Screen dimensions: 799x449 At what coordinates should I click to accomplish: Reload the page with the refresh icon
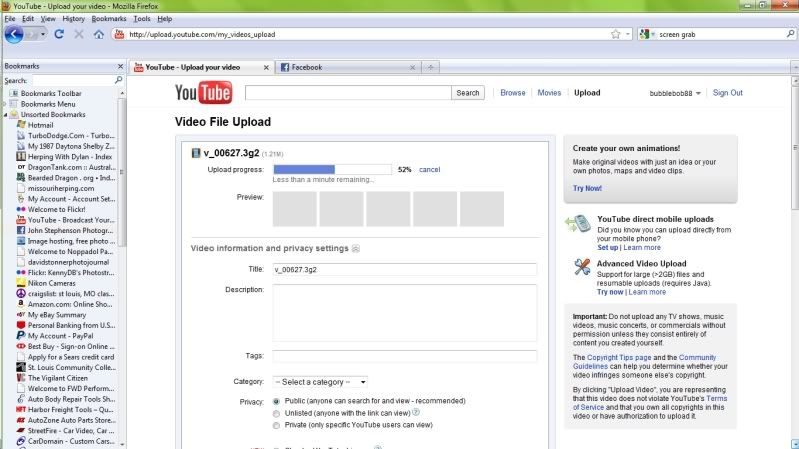(59, 34)
